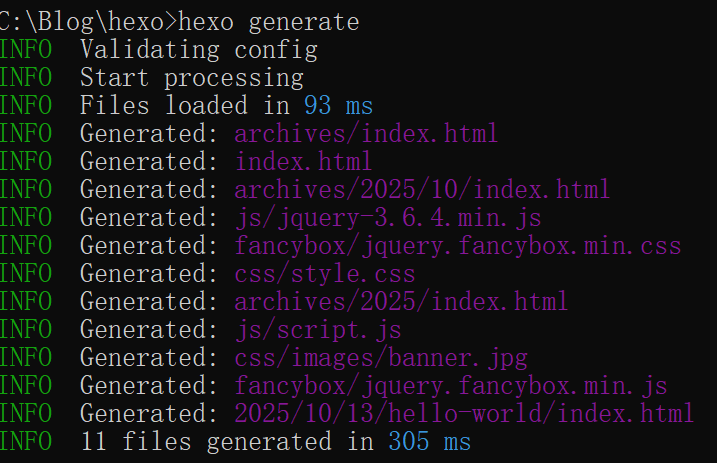Screen dimensions: 717x463
Task: Click the 'archives/index.html' file path
Action: coord(366,133)
